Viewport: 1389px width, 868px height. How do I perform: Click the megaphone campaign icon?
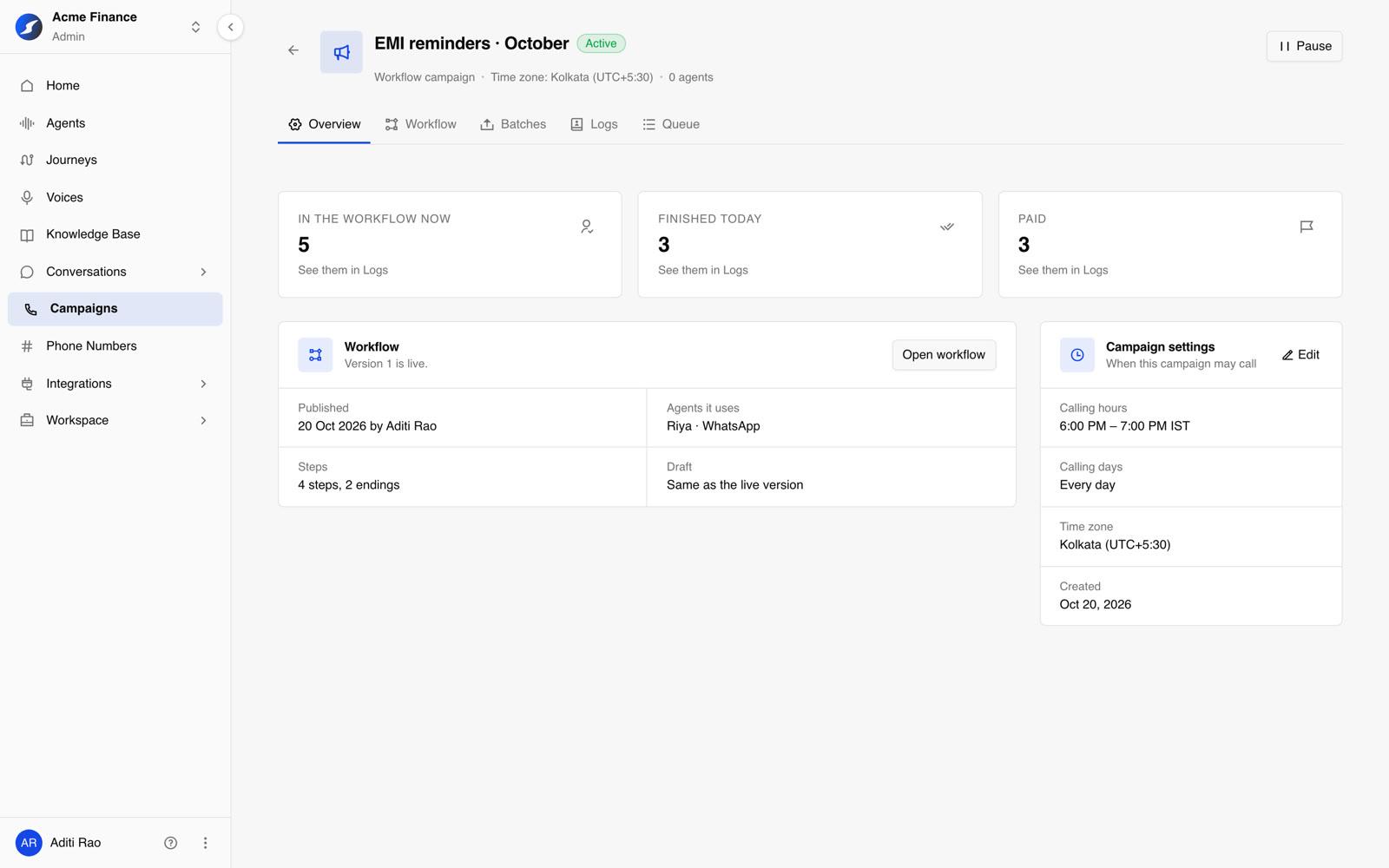(341, 52)
